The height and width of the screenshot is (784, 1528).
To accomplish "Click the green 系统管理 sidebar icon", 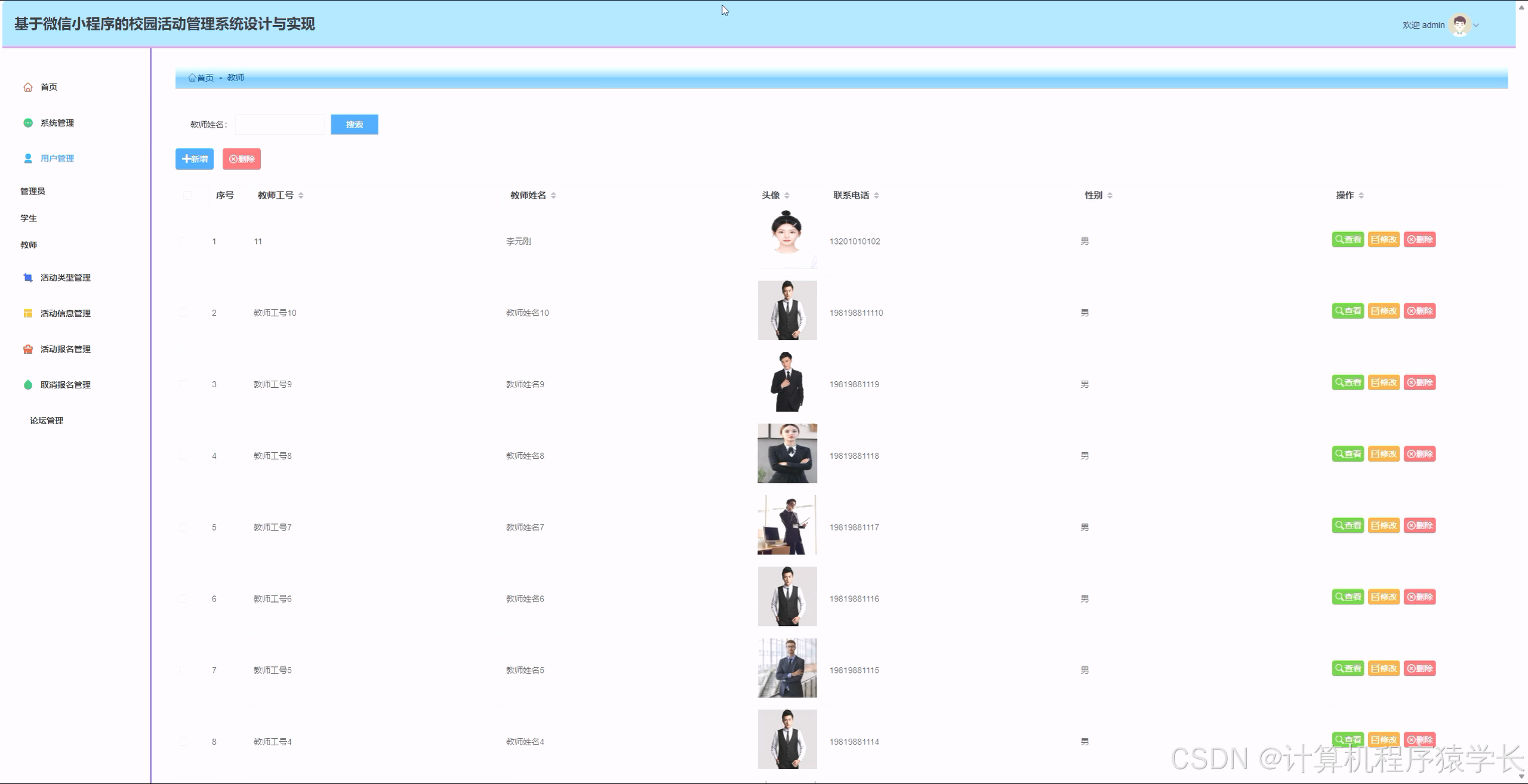I will [28, 123].
